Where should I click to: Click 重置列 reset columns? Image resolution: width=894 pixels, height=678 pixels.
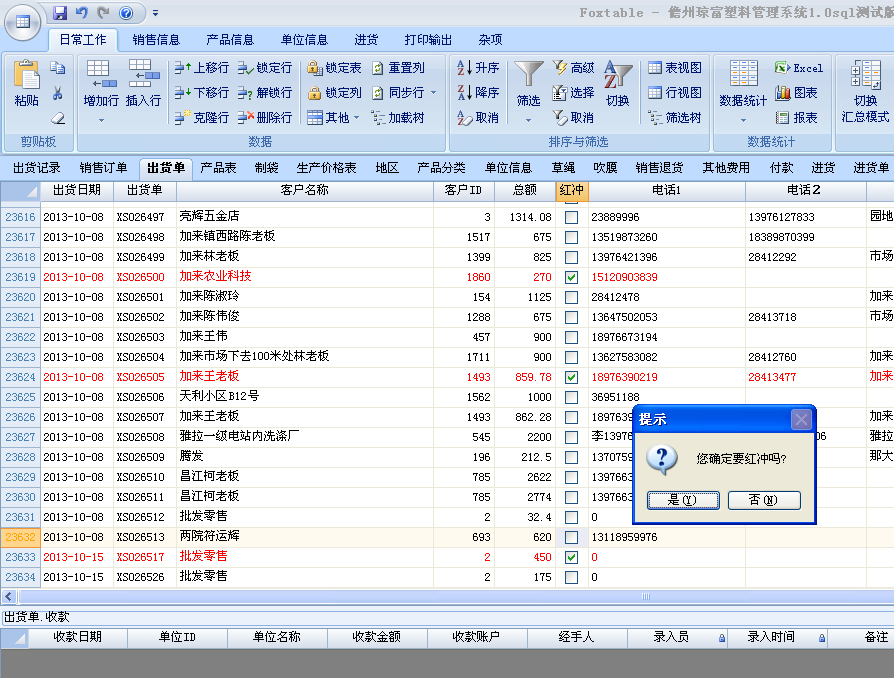click(399, 68)
